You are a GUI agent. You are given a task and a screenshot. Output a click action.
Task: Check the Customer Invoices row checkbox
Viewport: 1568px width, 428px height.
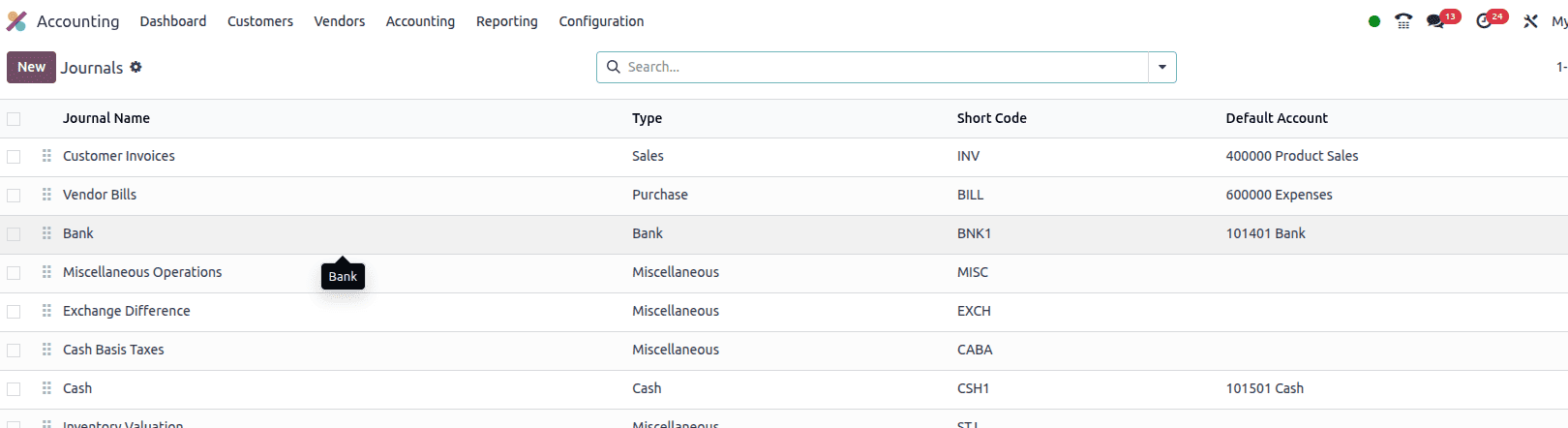click(14, 157)
